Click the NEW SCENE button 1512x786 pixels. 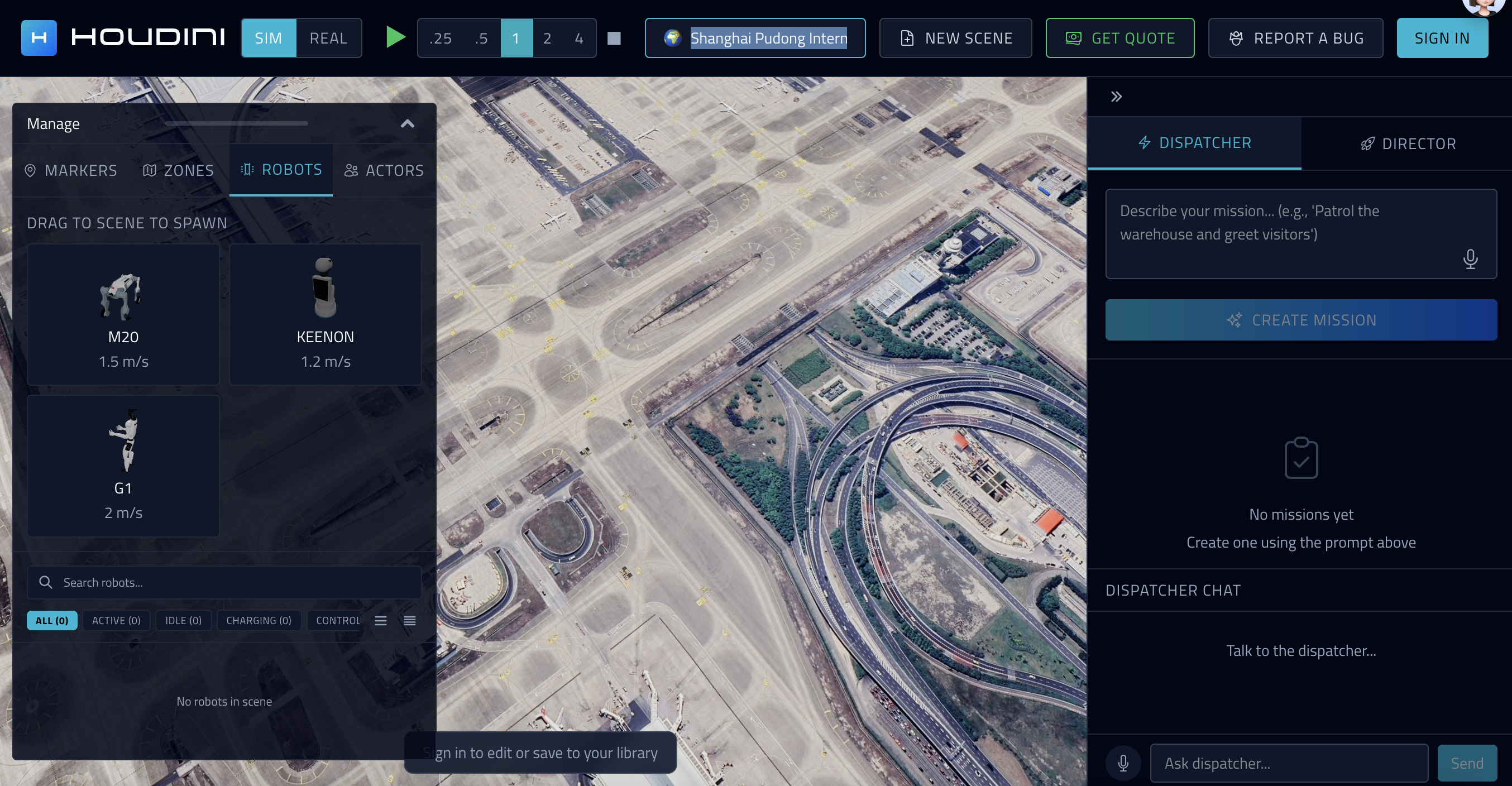955,38
